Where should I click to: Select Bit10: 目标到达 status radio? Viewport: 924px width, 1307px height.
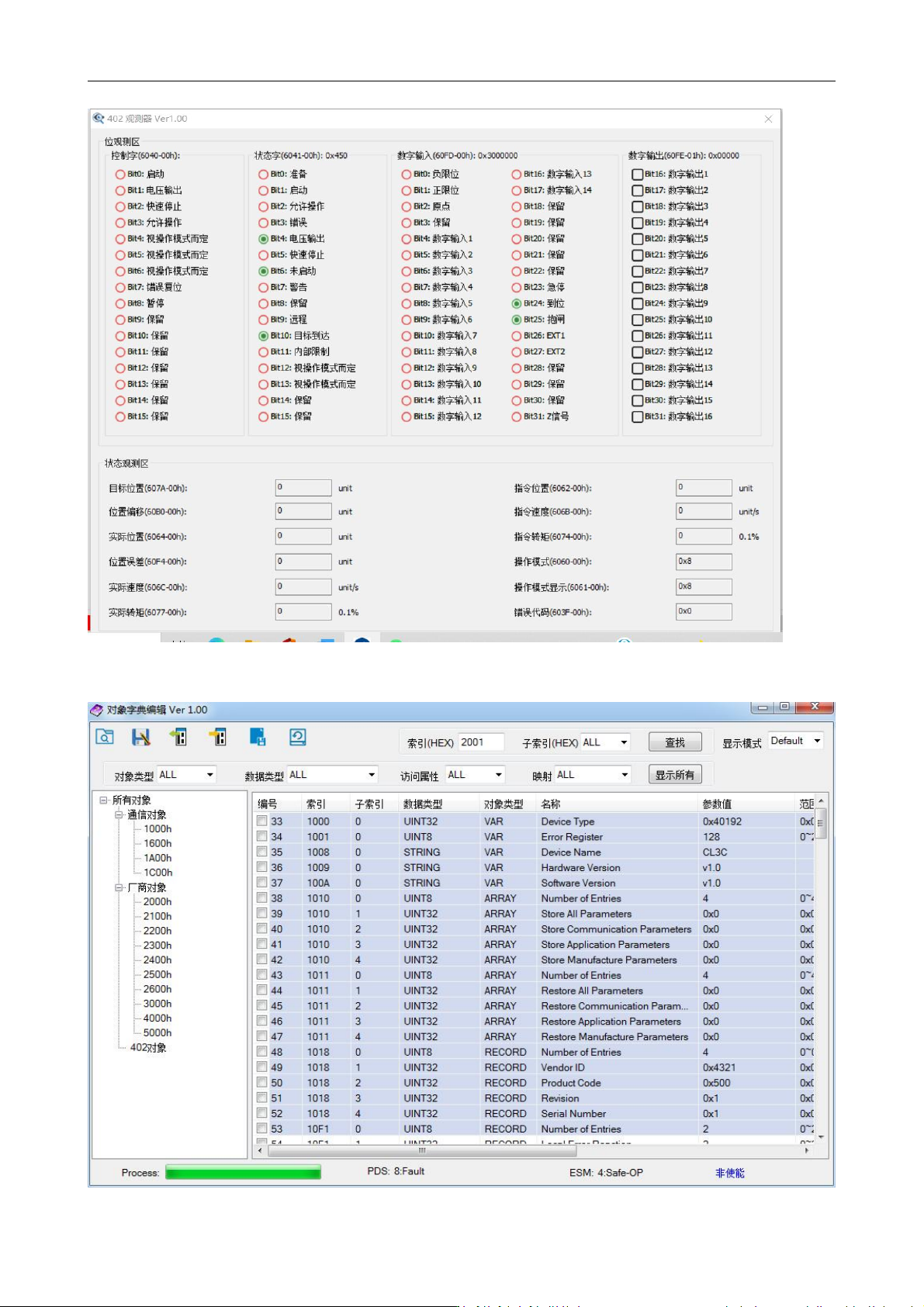click(264, 336)
